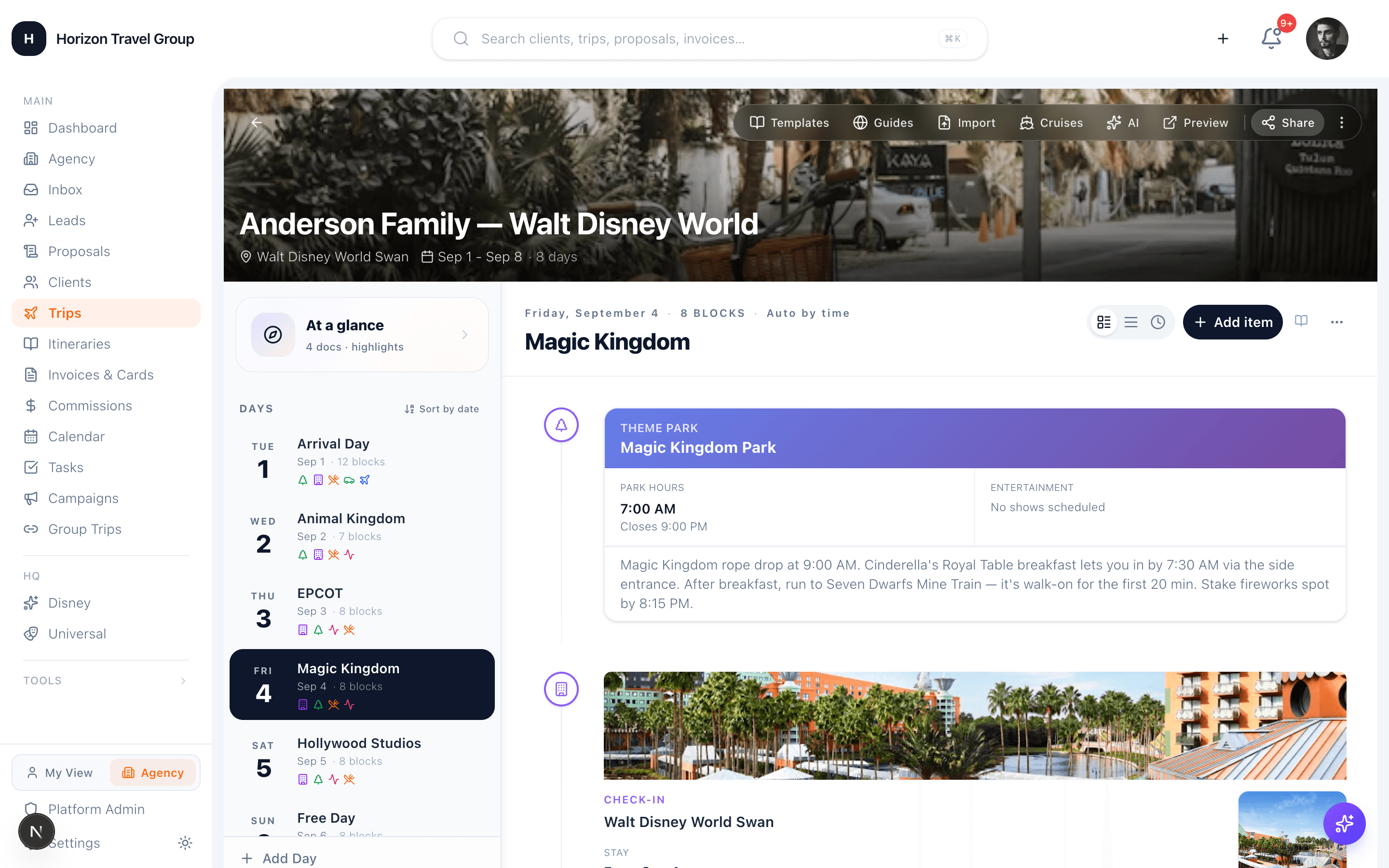Image resolution: width=1389 pixels, height=868 pixels.
Task: Select the Magic Kingdom day, Sep 4
Action: pyautogui.click(x=362, y=684)
